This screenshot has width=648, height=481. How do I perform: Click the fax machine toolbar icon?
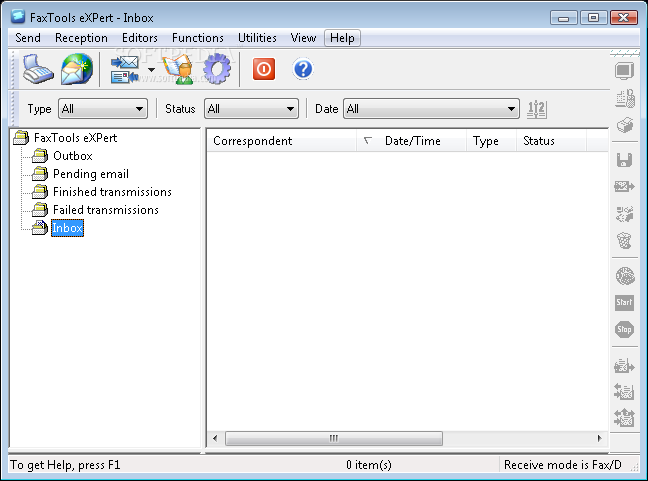(38, 69)
